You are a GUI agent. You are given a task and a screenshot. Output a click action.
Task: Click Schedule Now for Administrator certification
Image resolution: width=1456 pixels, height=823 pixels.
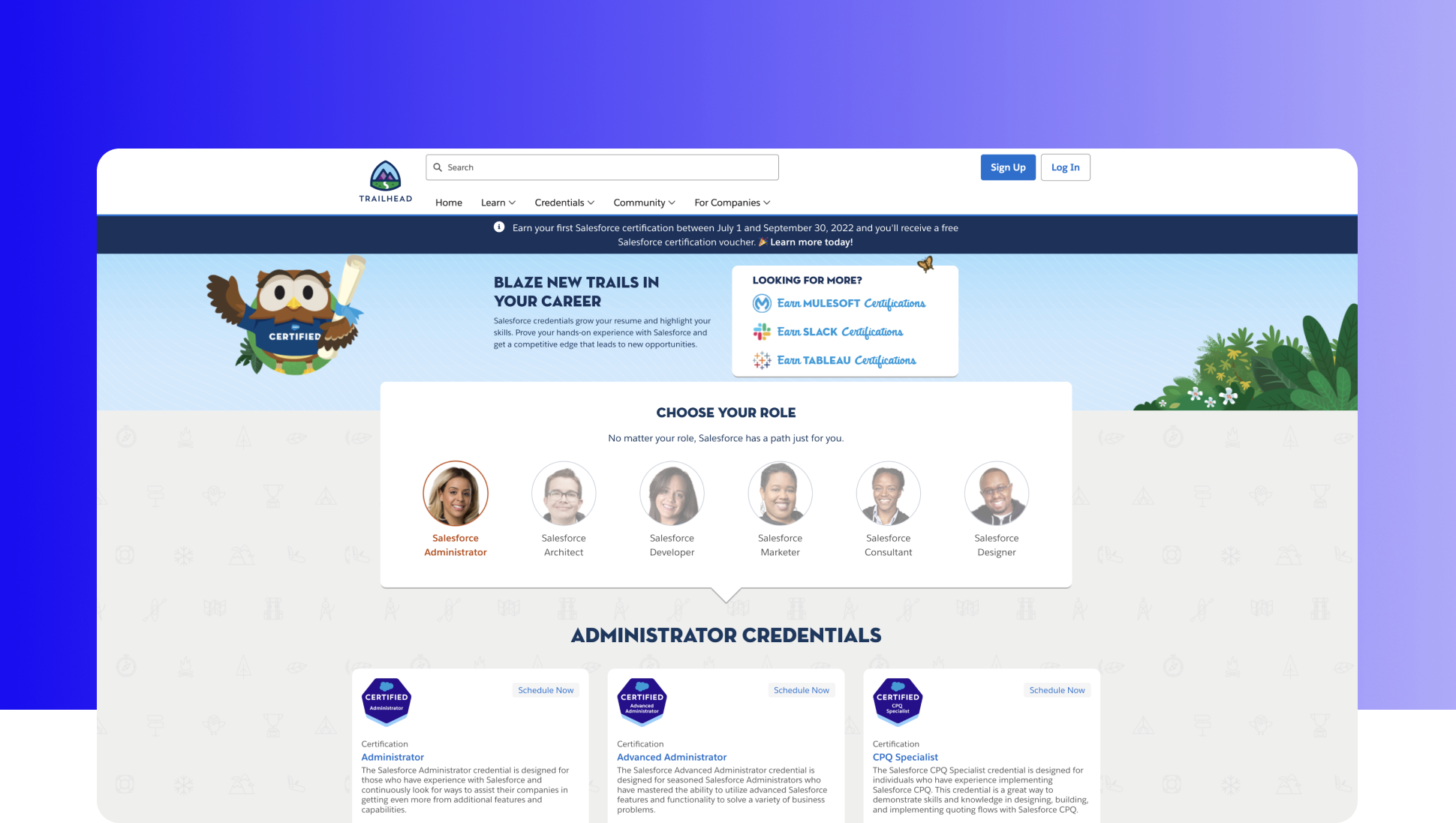point(545,690)
